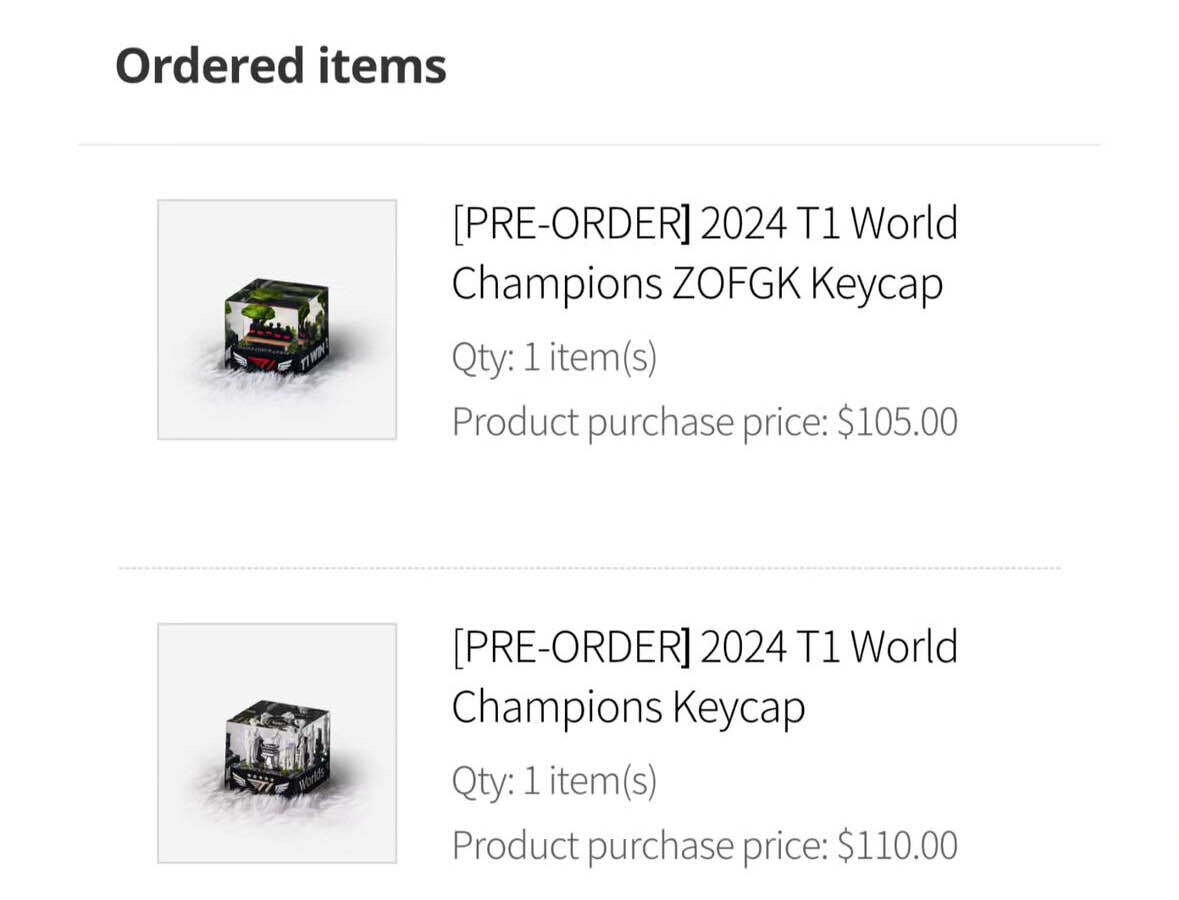This screenshot has width=1179, height=900.
Task: Click "Product purchase price" label for ZOFGK Keycap
Action: pos(640,422)
